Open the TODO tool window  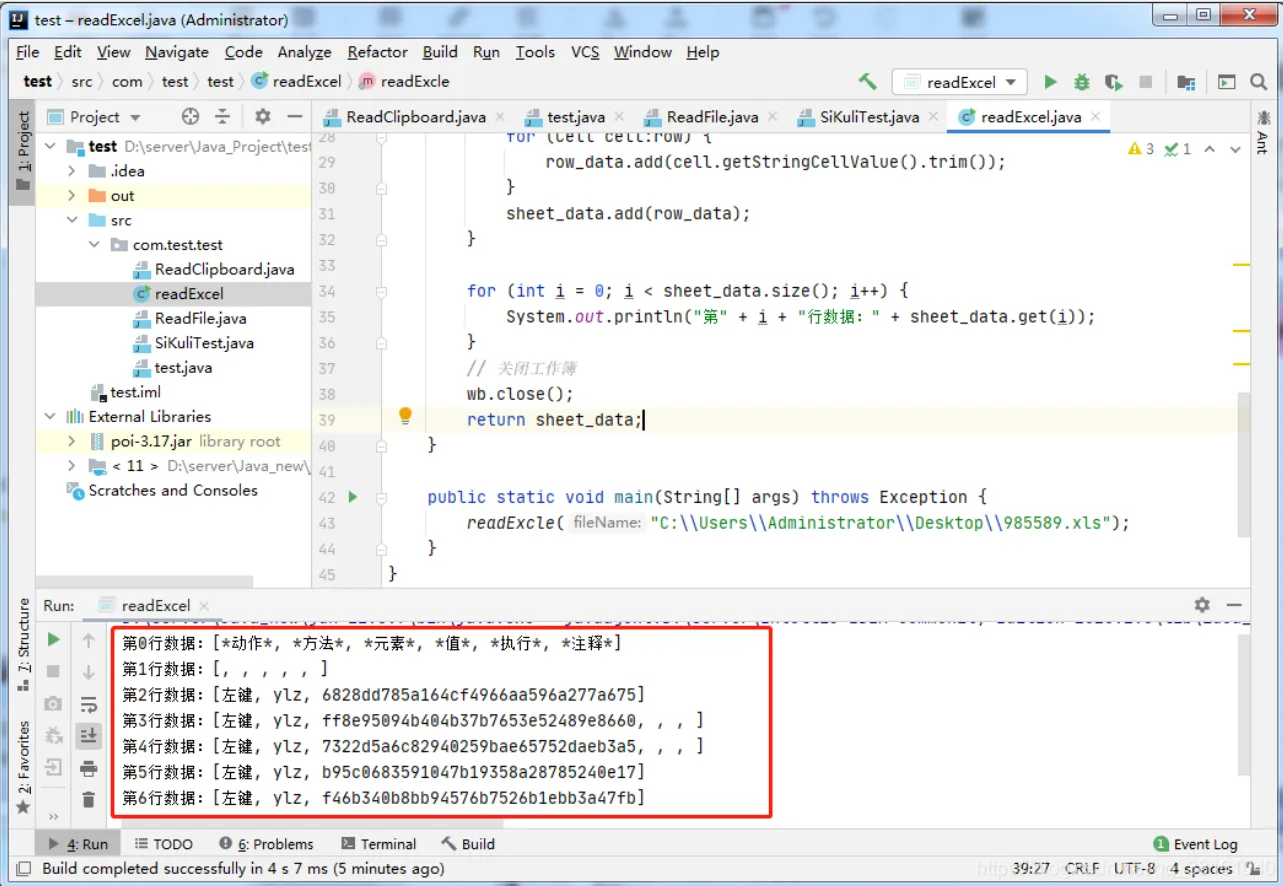tap(163, 844)
